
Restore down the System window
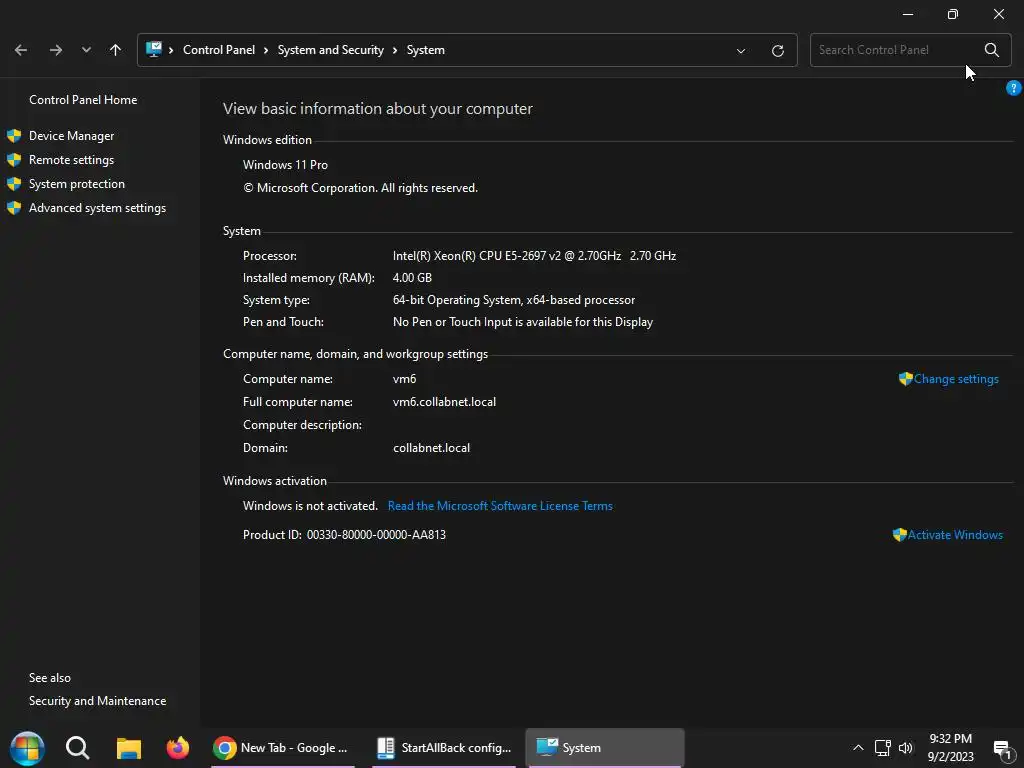(953, 14)
